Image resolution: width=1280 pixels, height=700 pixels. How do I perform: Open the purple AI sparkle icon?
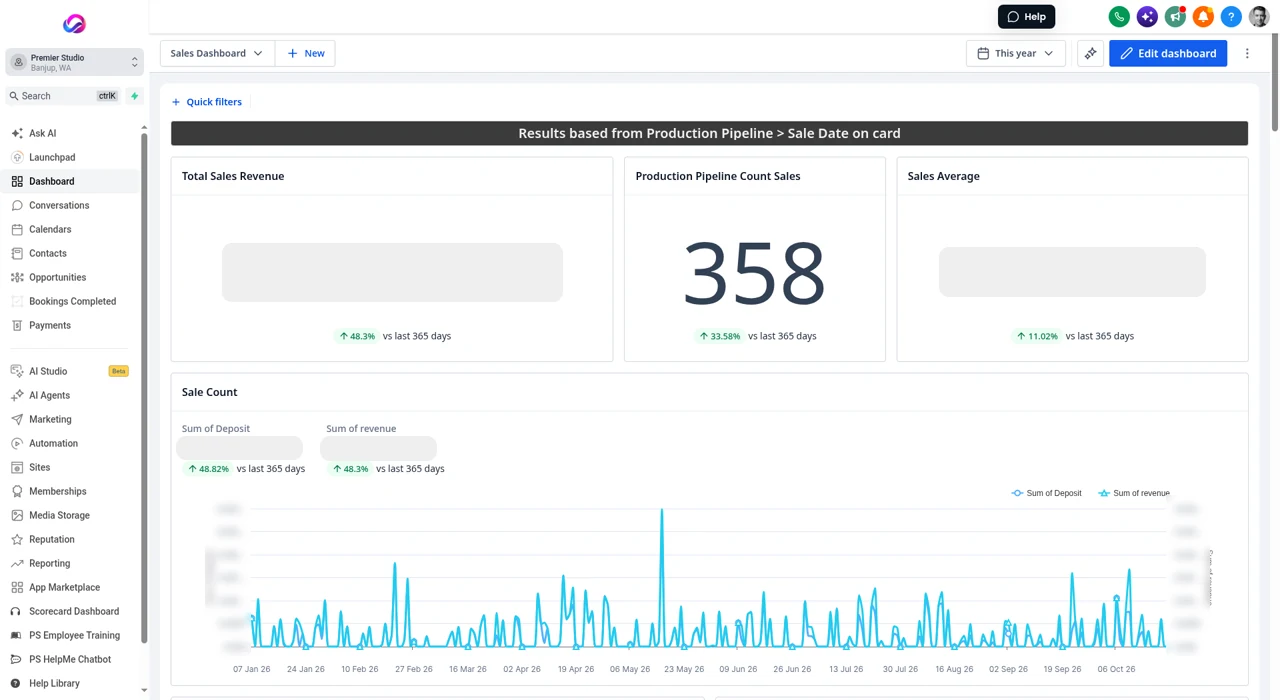coord(1147,17)
